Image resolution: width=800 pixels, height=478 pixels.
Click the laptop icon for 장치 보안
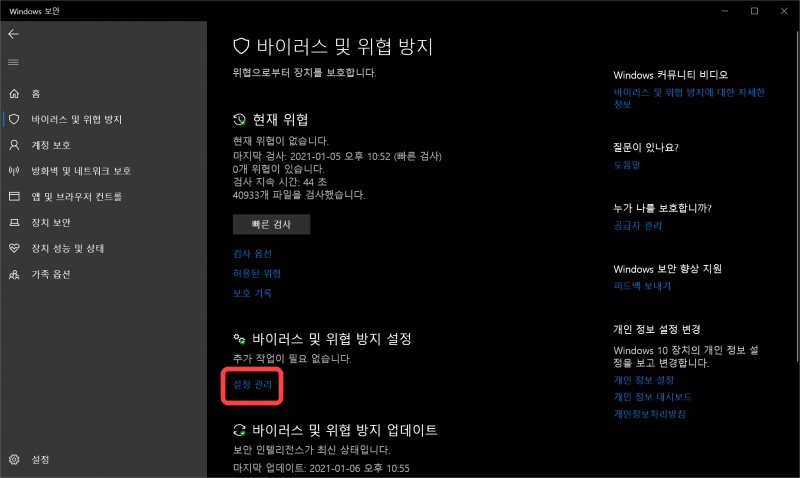point(14,222)
